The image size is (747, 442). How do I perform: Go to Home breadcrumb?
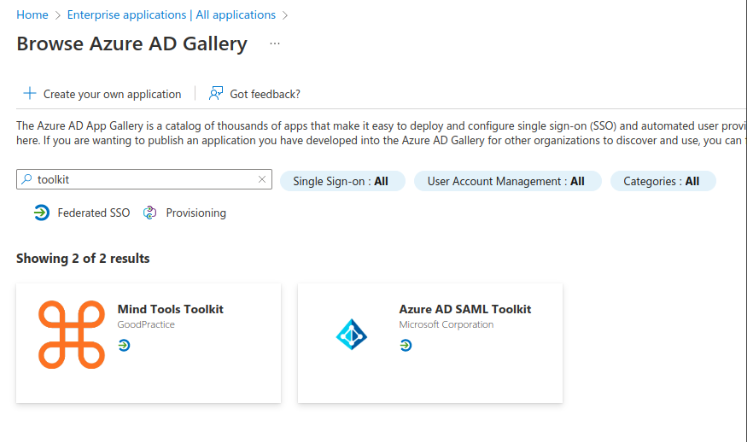pos(32,15)
